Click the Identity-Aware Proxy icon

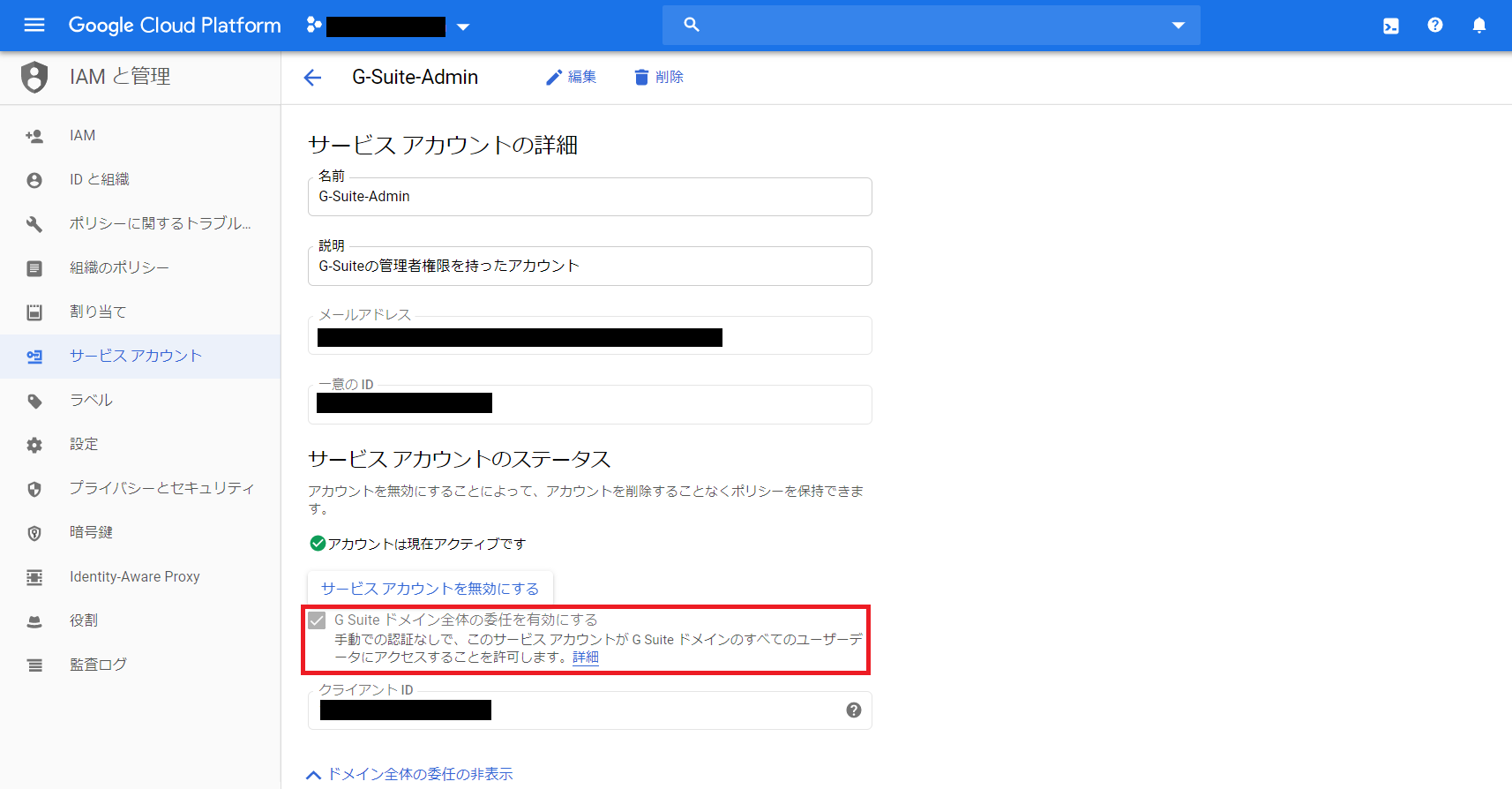point(34,577)
